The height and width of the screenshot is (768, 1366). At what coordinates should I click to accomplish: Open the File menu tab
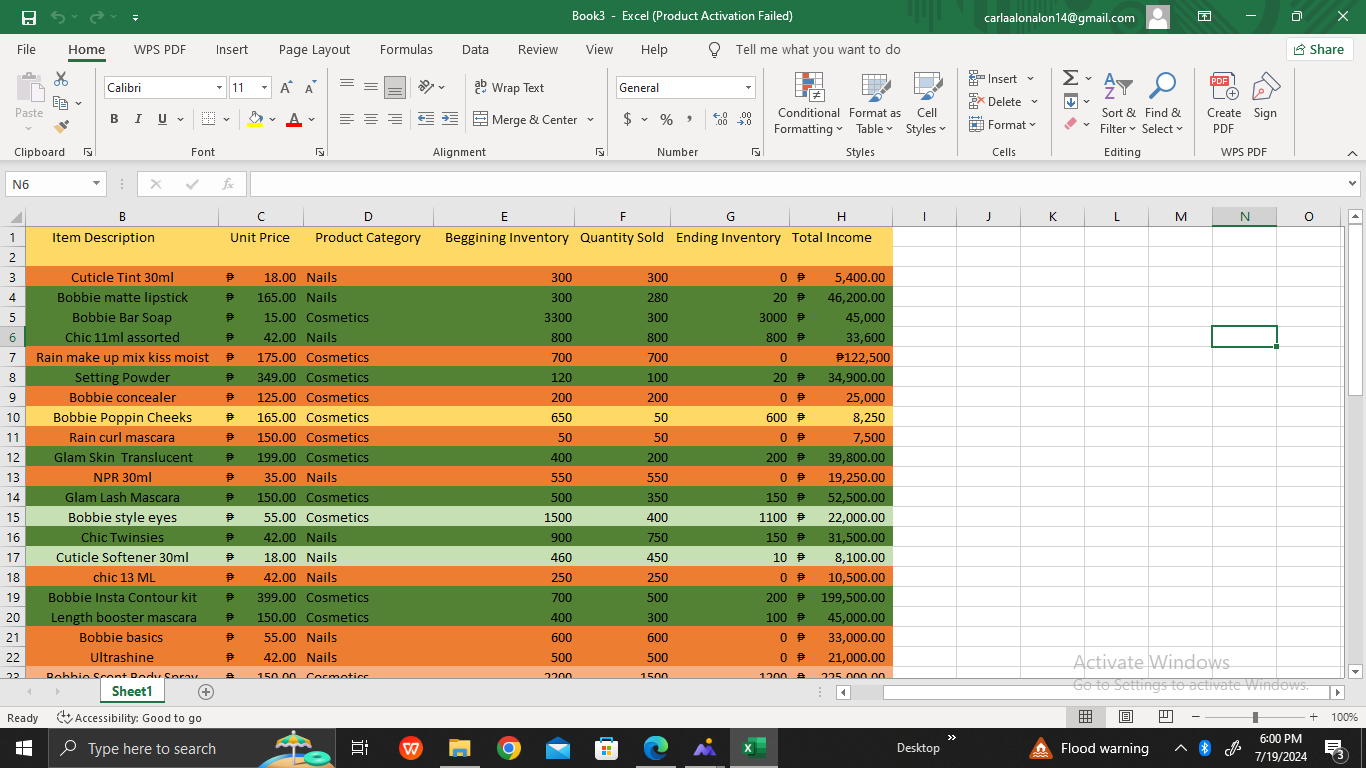[26, 49]
